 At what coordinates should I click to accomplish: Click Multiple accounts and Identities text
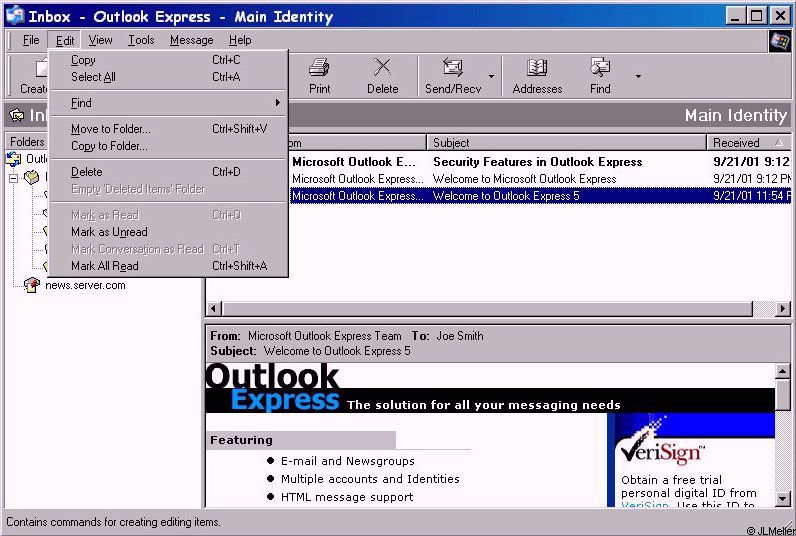(x=370, y=479)
